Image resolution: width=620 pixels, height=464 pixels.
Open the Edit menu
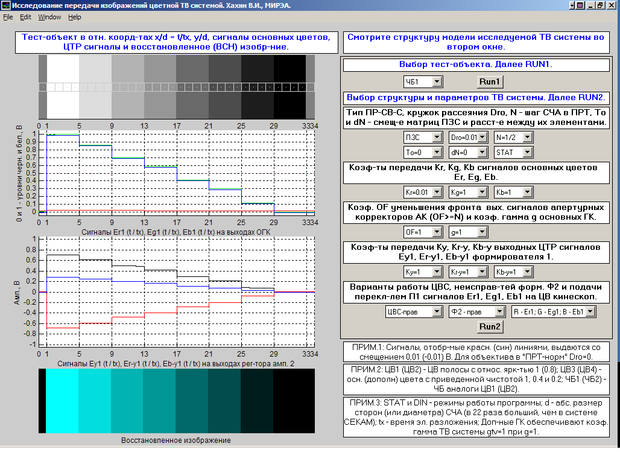(26, 18)
